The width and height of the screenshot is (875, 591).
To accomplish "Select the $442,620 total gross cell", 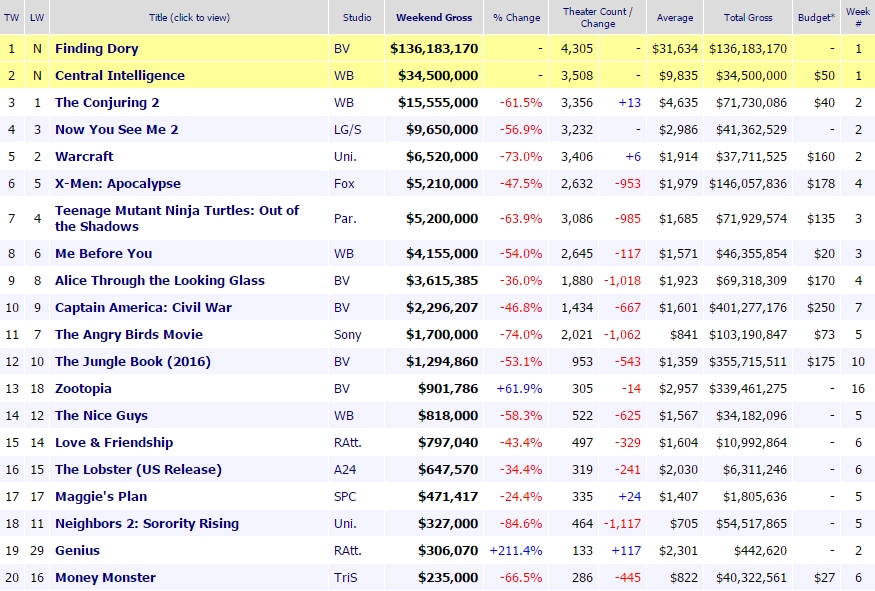I will tap(760, 550).
